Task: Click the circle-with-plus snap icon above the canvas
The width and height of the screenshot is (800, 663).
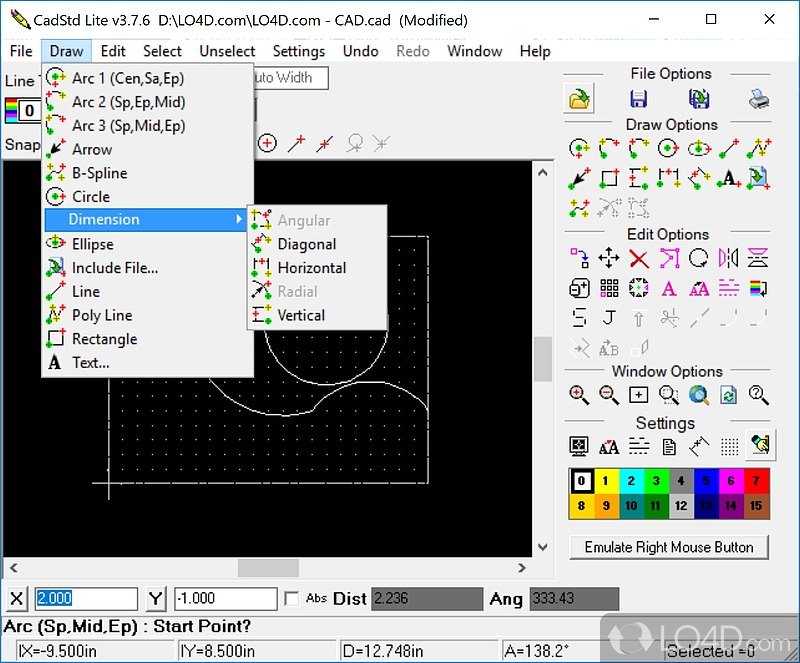Action: pos(267,143)
